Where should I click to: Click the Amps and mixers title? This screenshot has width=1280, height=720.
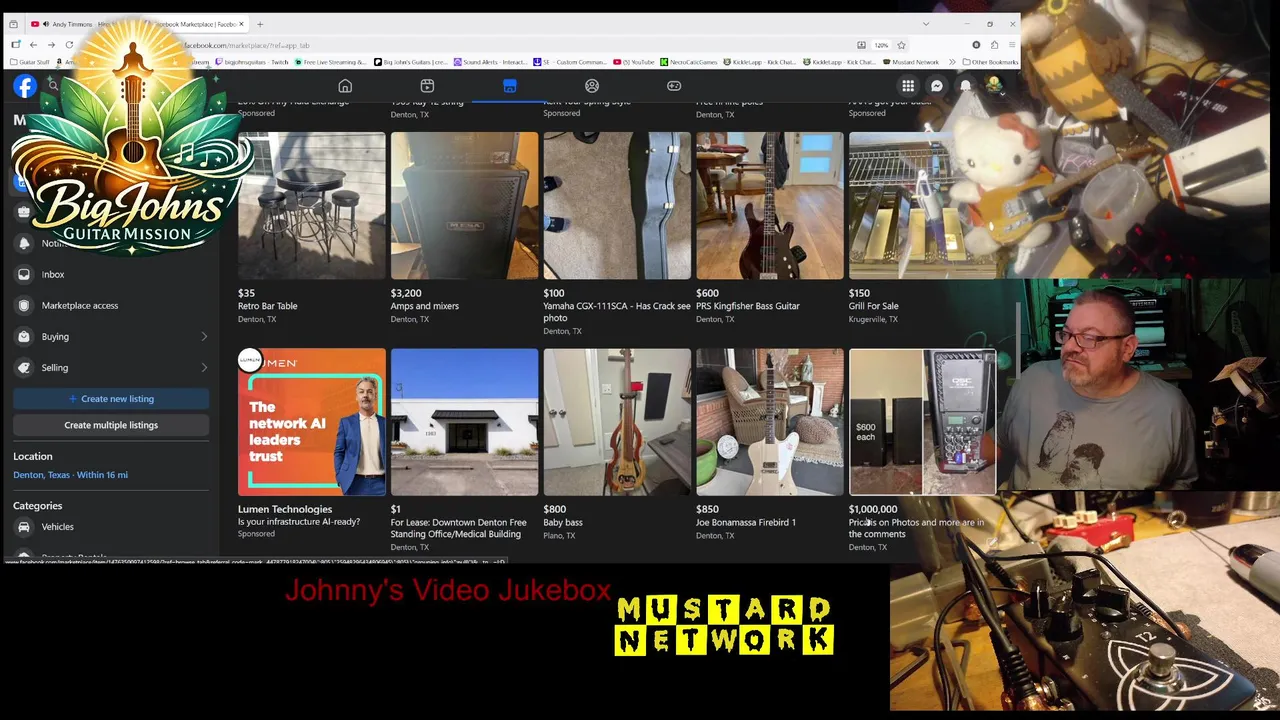[425, 306]
